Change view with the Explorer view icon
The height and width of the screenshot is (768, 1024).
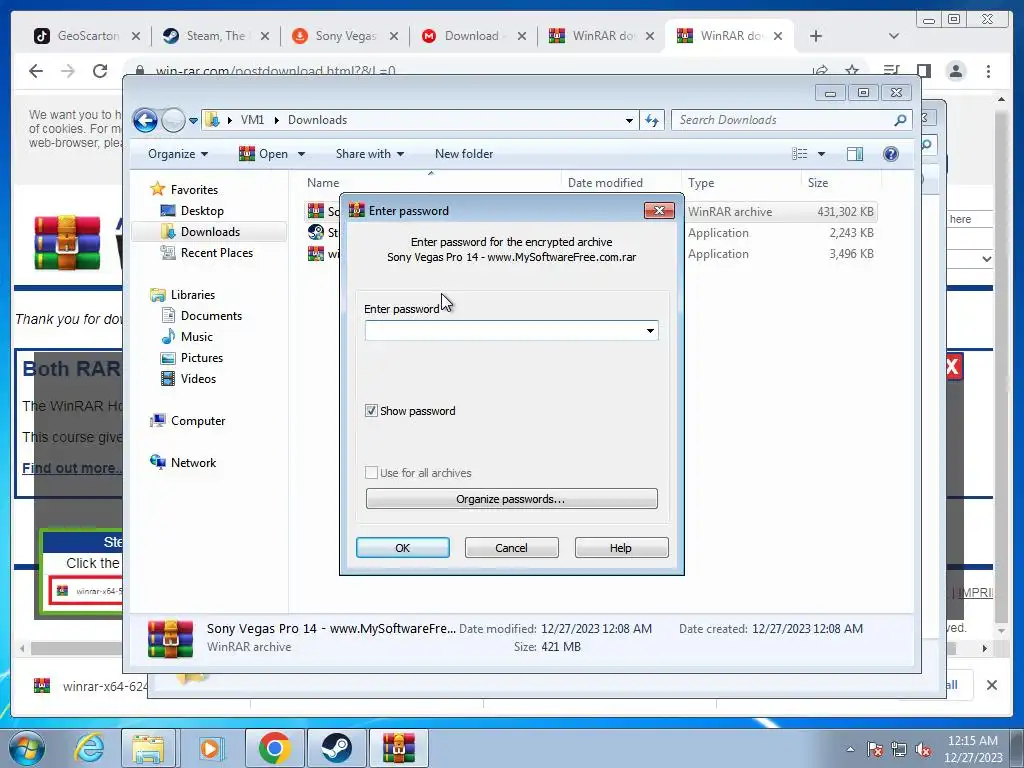[799, 154]
